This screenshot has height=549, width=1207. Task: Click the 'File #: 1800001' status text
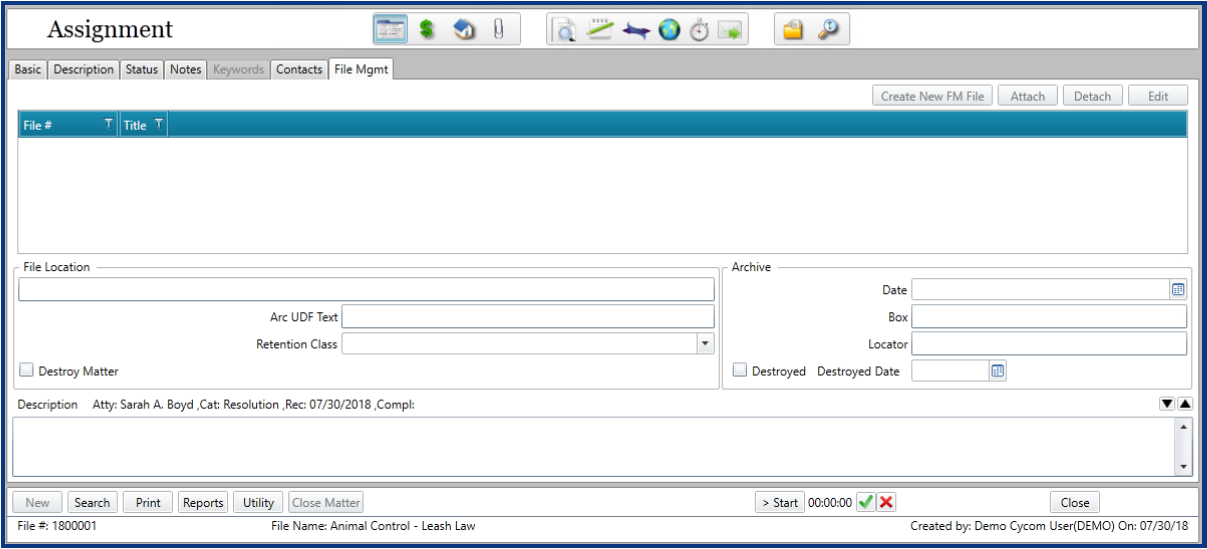57,526
